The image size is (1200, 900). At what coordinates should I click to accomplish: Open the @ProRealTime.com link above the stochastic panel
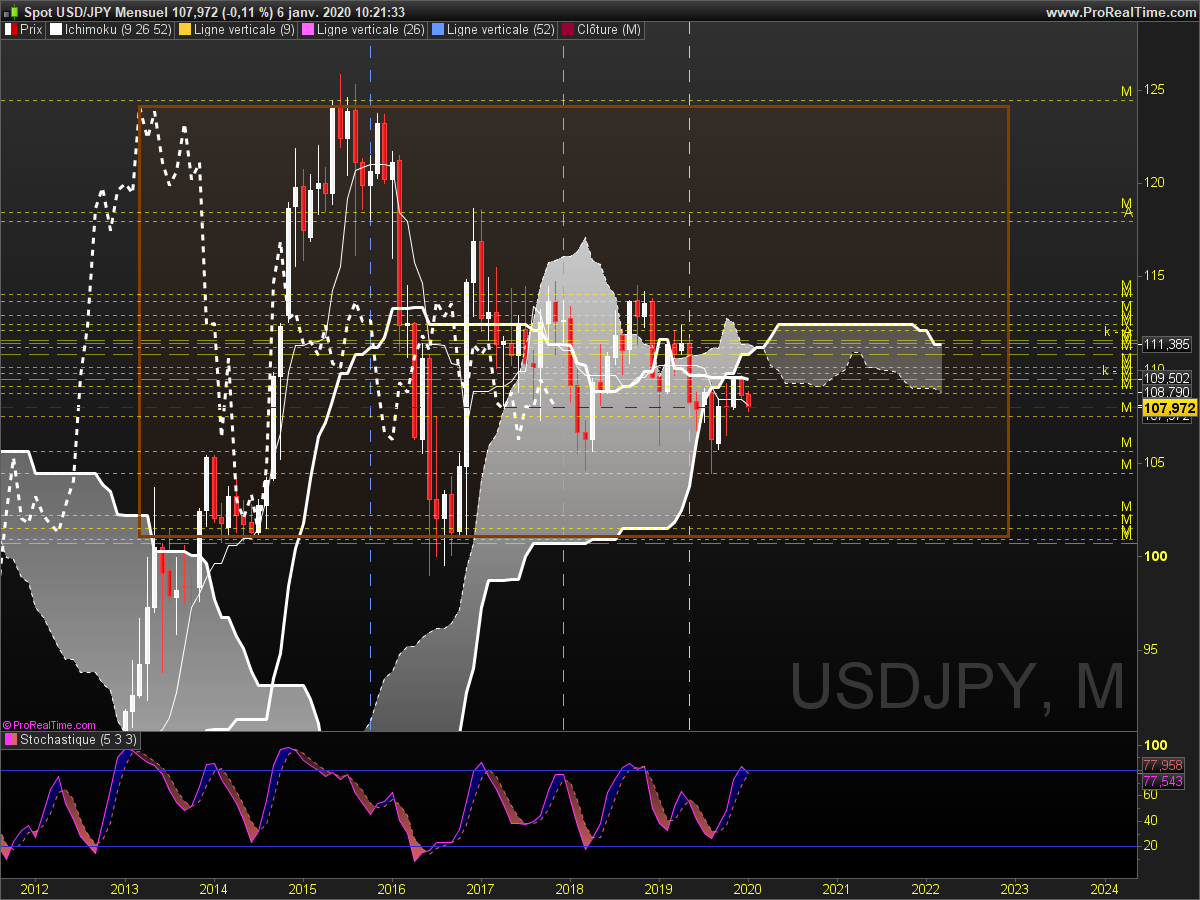(49, 725)
